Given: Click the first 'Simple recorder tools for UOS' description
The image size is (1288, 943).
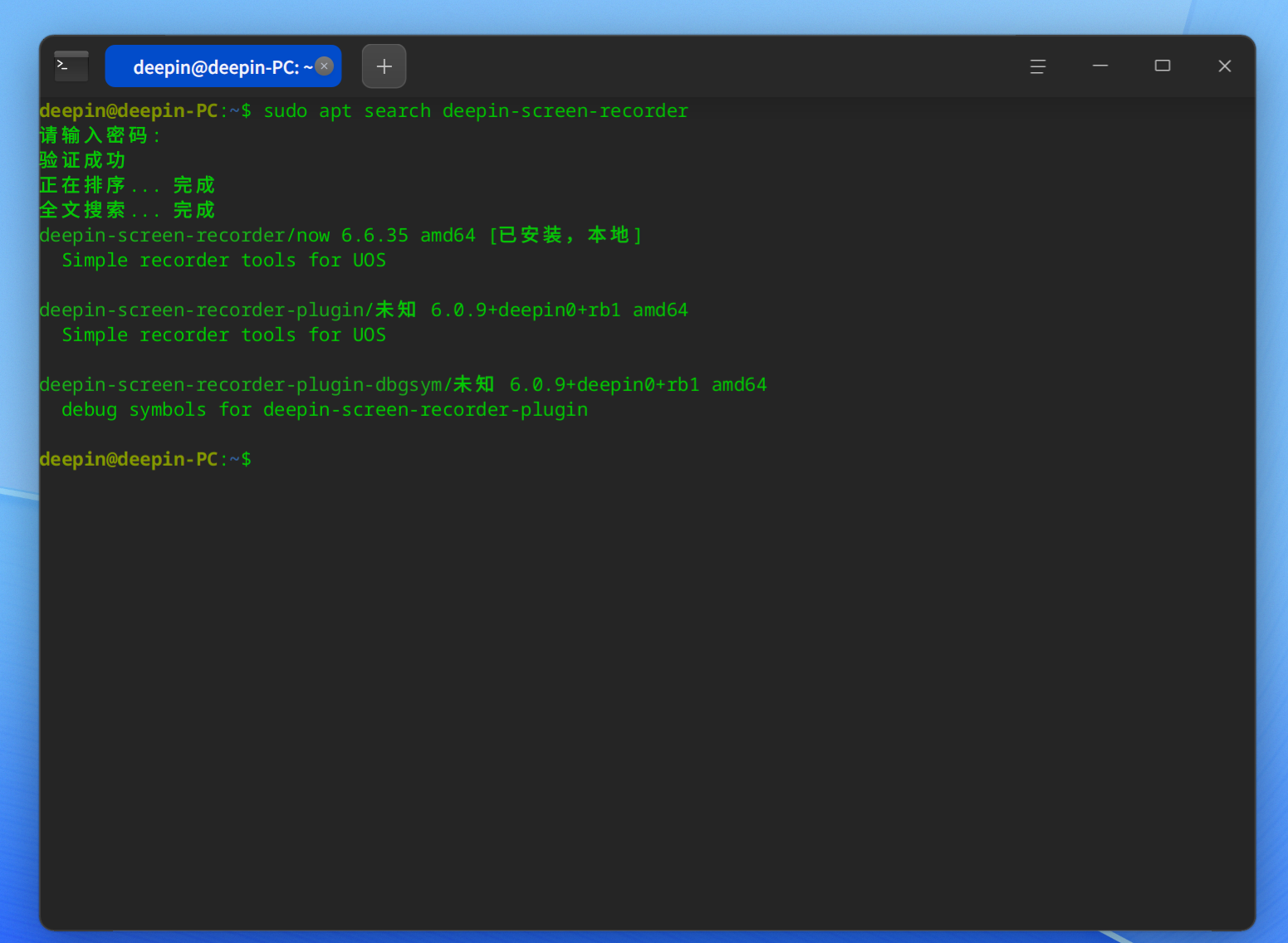Looking at the screenshot, I should pyautogui.click(x=224, y=261).
